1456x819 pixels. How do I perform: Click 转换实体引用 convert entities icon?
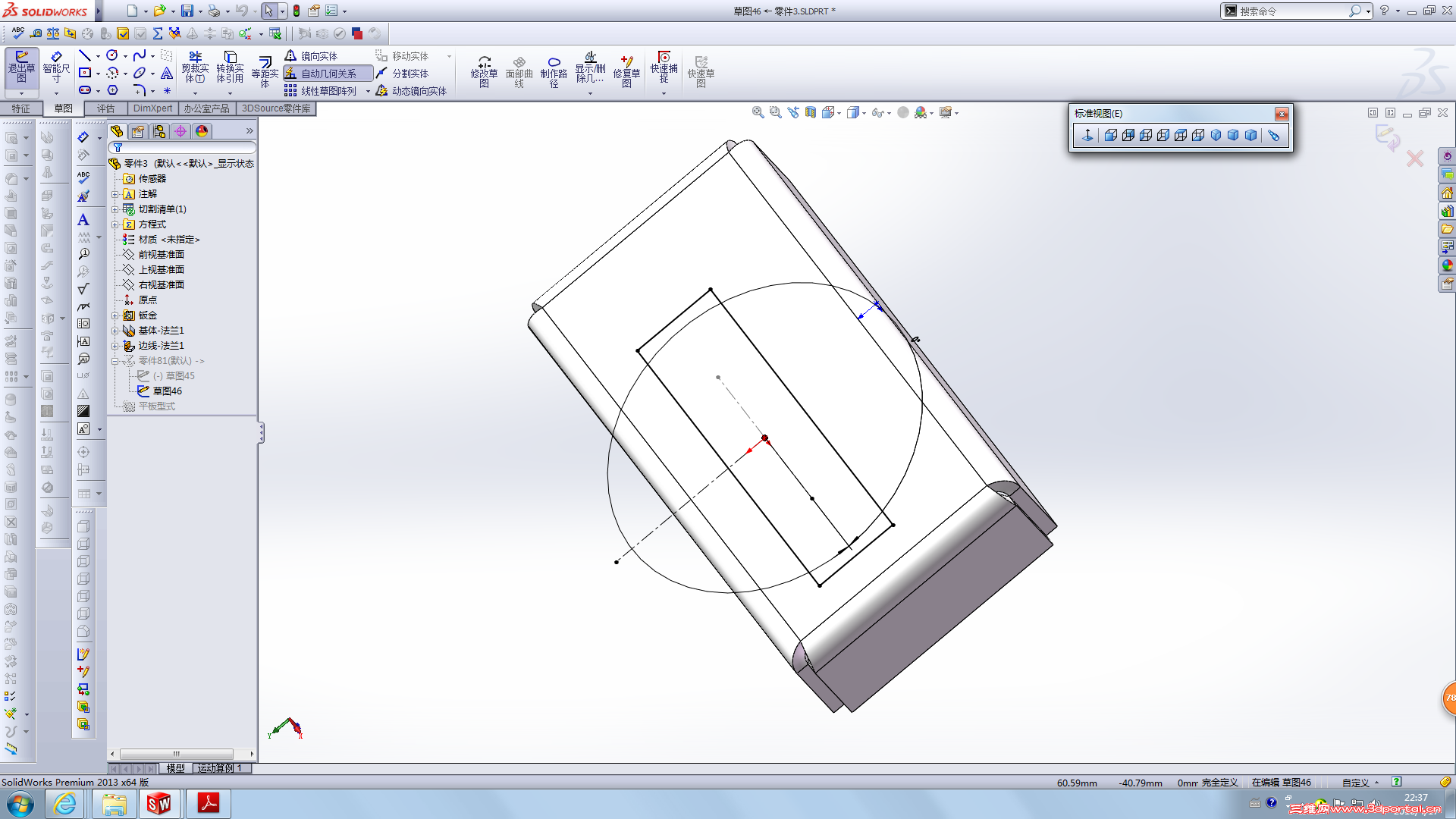[x=230, y=67]
